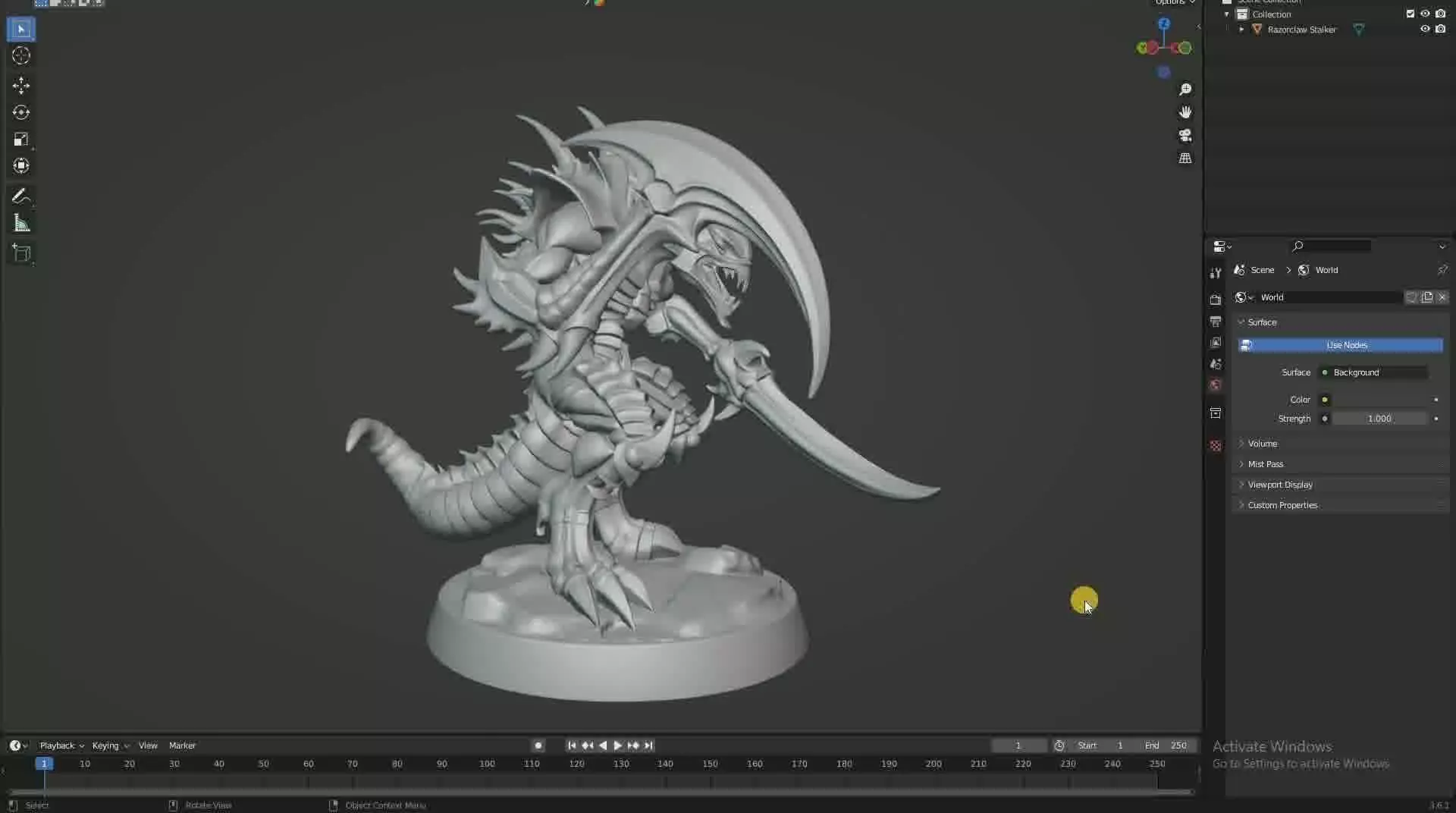Expand the Viewport Display panel

pos(1280,485)
